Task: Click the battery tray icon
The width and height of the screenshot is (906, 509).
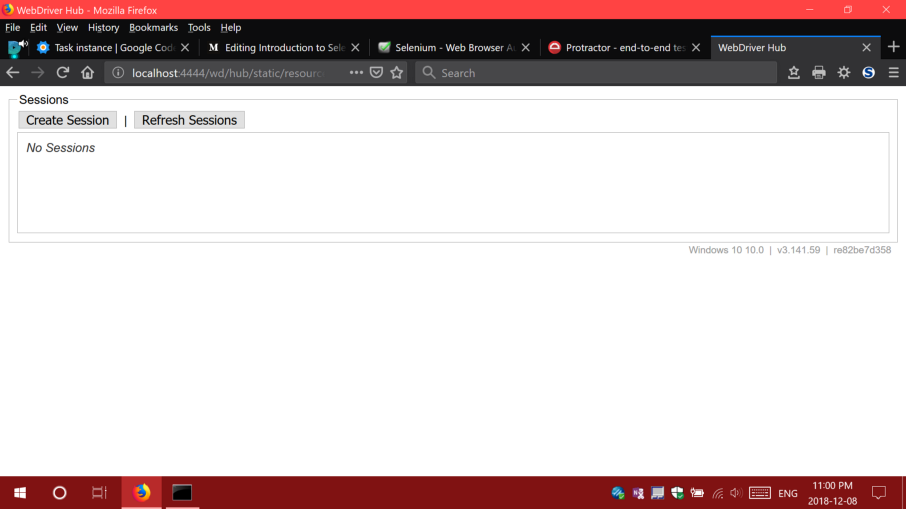Action: coord(697,493)
